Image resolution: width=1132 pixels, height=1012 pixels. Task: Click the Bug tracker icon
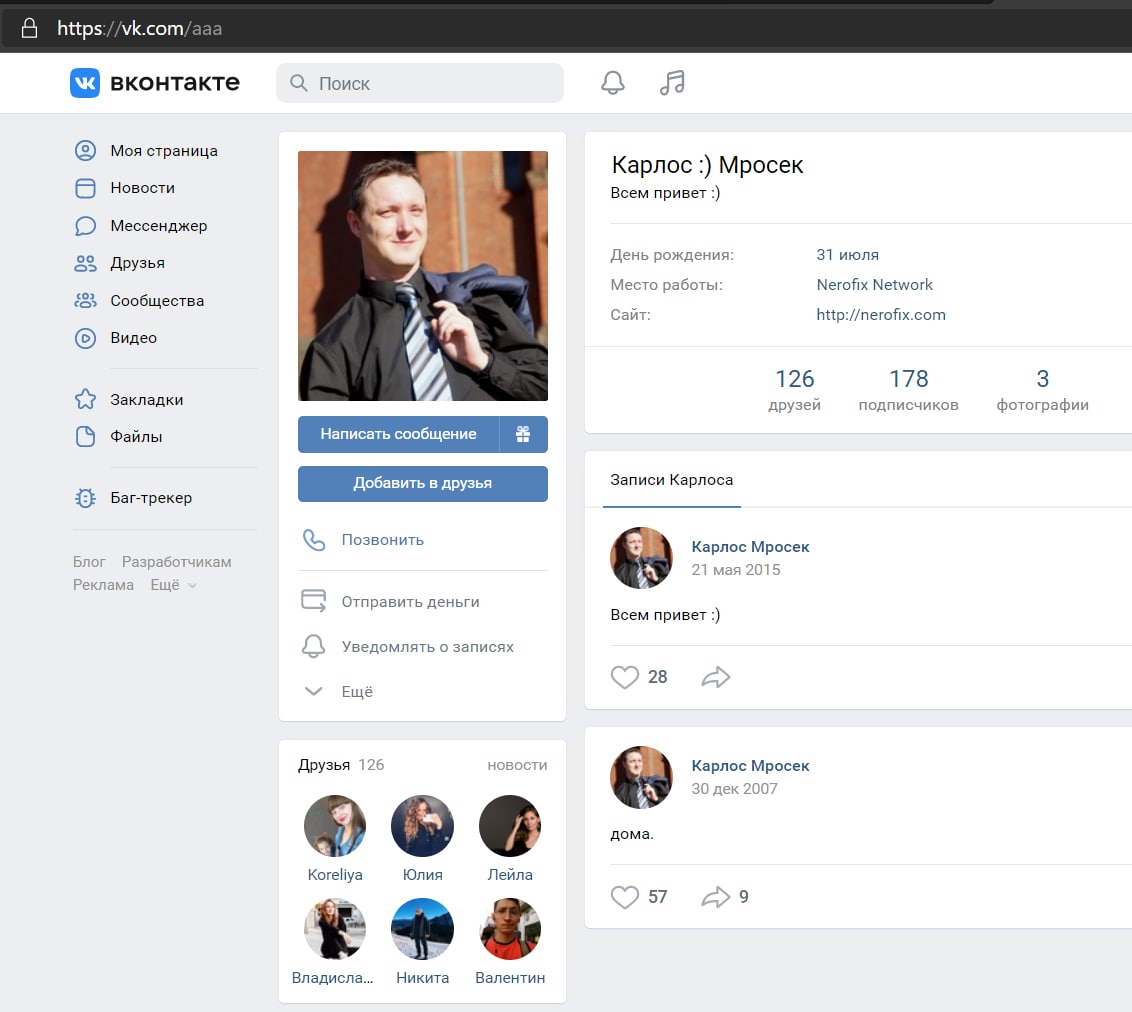click(85, 498)
